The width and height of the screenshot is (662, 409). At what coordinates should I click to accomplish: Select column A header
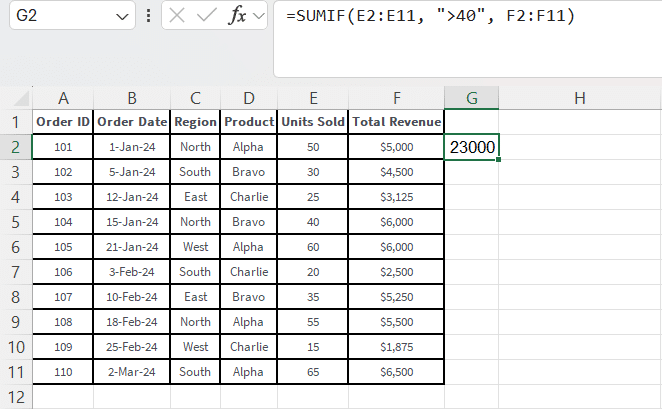tap(63, 98)
